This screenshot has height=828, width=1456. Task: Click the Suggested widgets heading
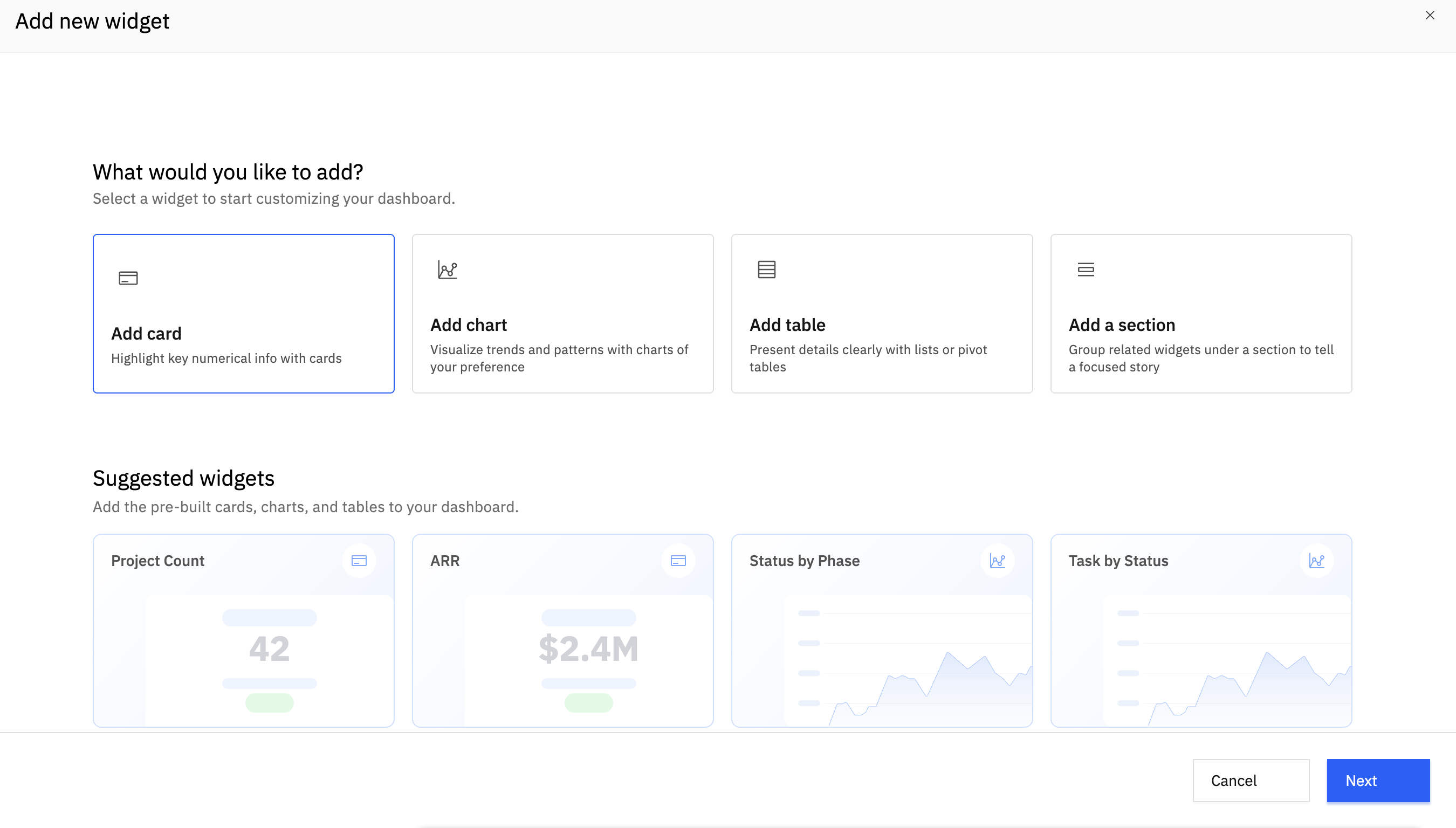pos(183,478)
